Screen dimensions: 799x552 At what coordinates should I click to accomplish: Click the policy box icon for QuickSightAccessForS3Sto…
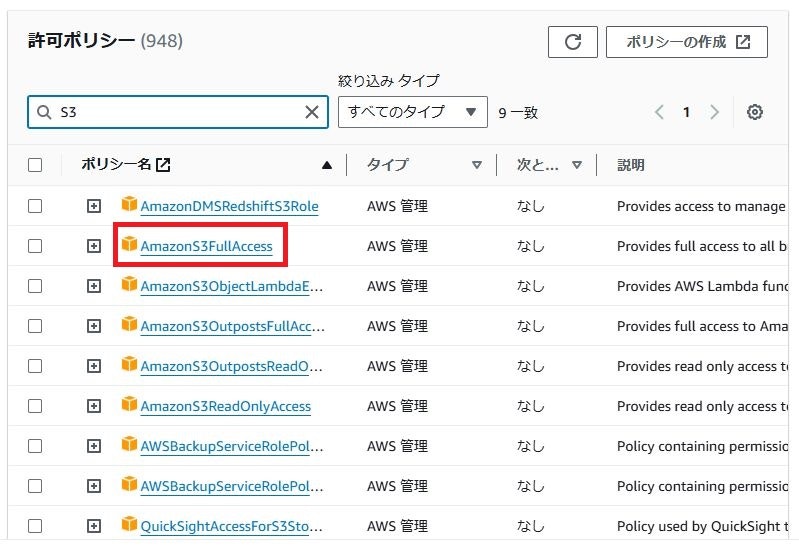(x=129, y=523)
